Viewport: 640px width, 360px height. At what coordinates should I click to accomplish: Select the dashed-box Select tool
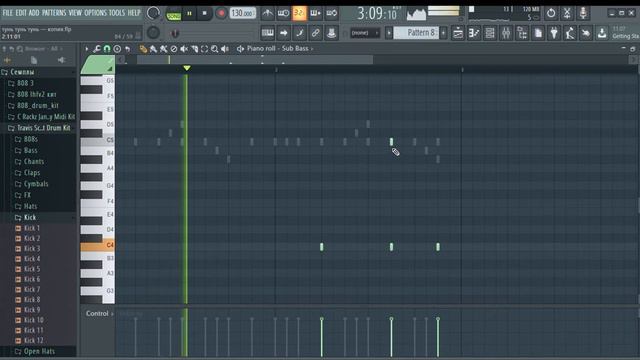click(x=204, y=49)
